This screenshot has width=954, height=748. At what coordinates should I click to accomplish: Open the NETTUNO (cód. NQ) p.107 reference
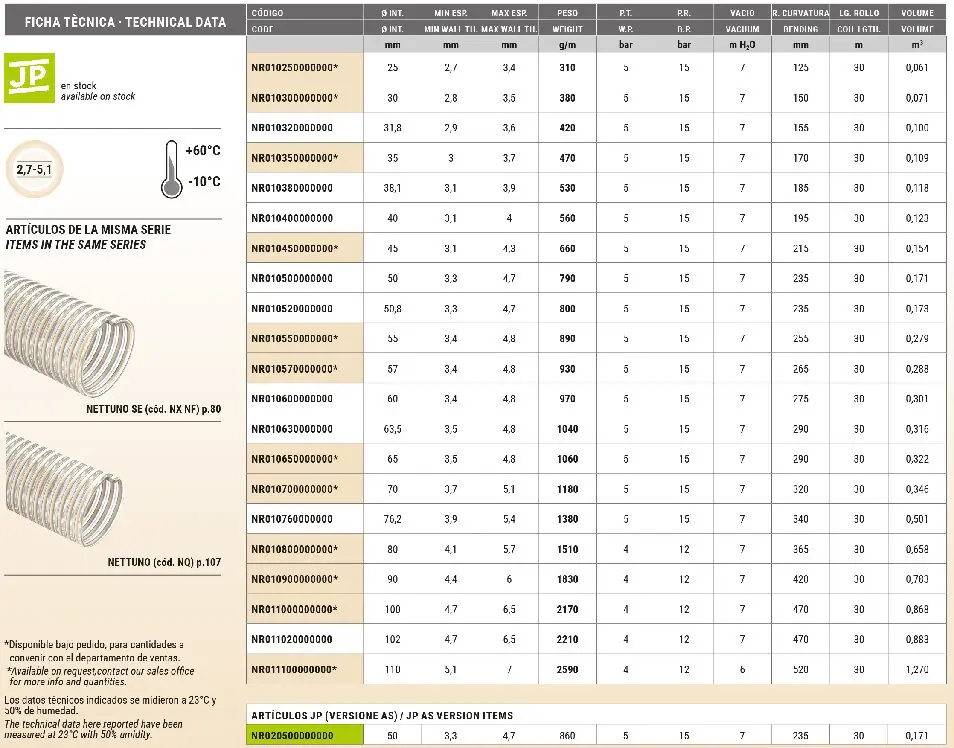point(164,562)
